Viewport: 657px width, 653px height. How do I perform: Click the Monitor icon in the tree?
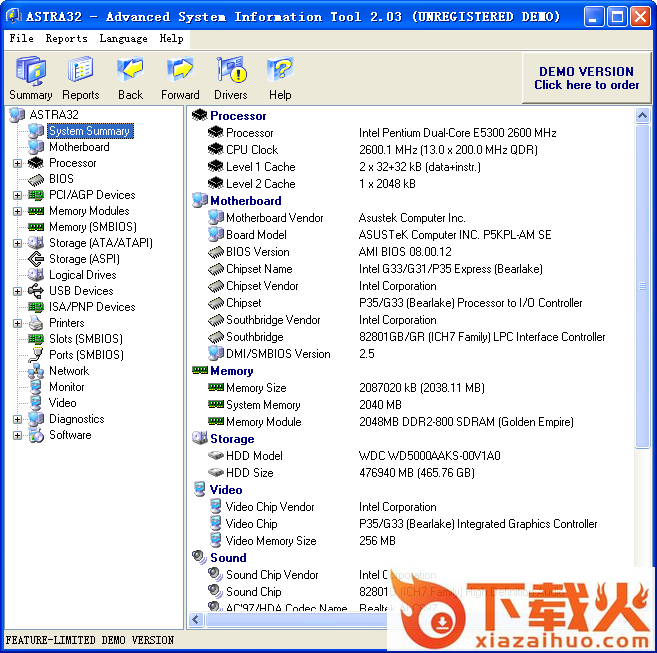tap(36, 387)
